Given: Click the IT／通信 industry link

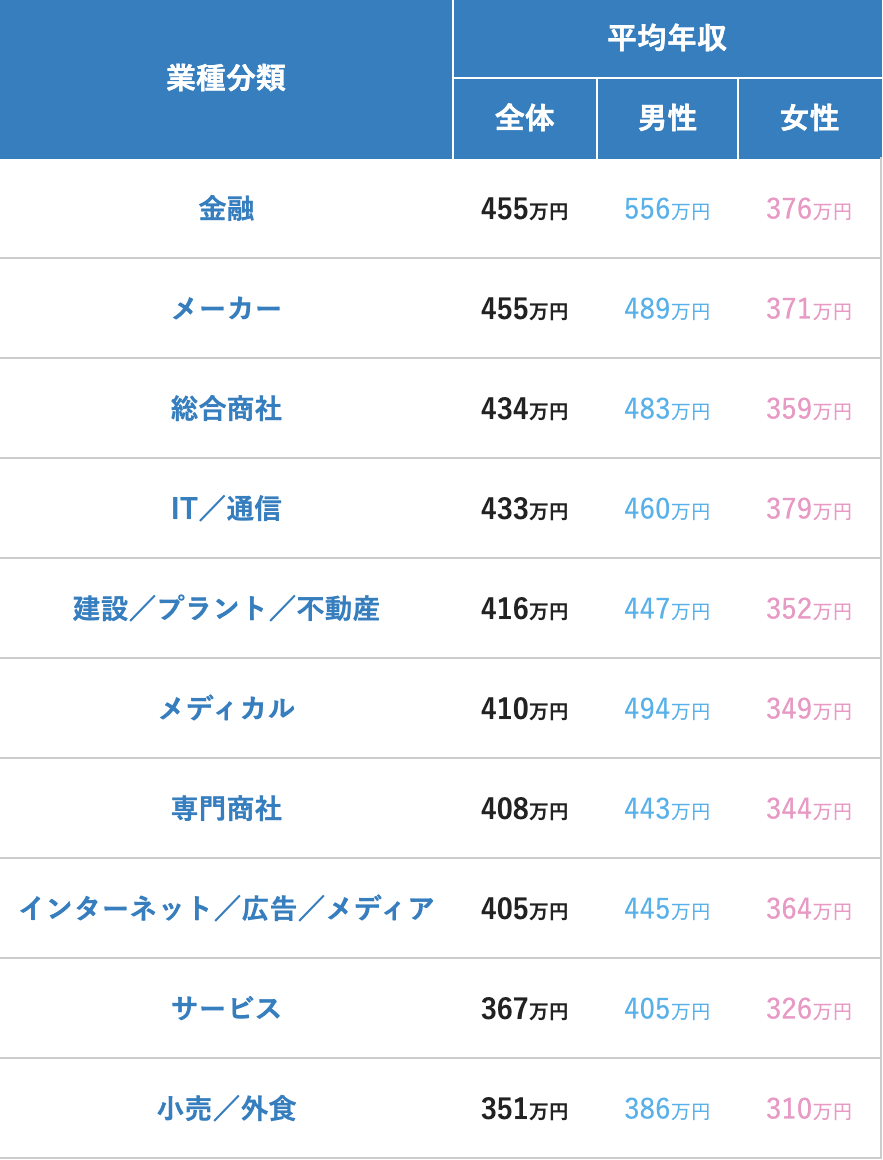Looking at the screenshot, I should 226,509.
